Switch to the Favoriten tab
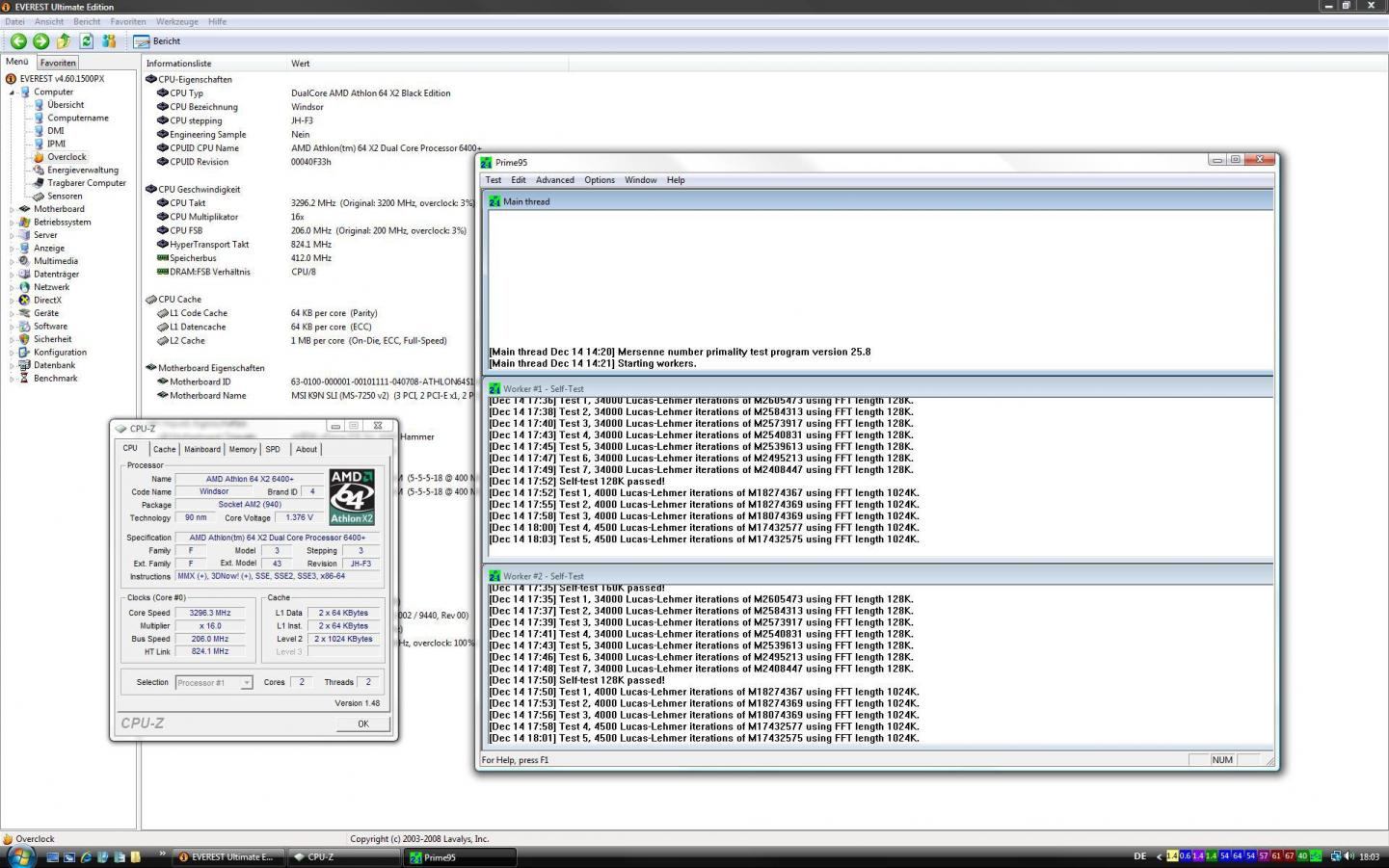 [58, 63]
